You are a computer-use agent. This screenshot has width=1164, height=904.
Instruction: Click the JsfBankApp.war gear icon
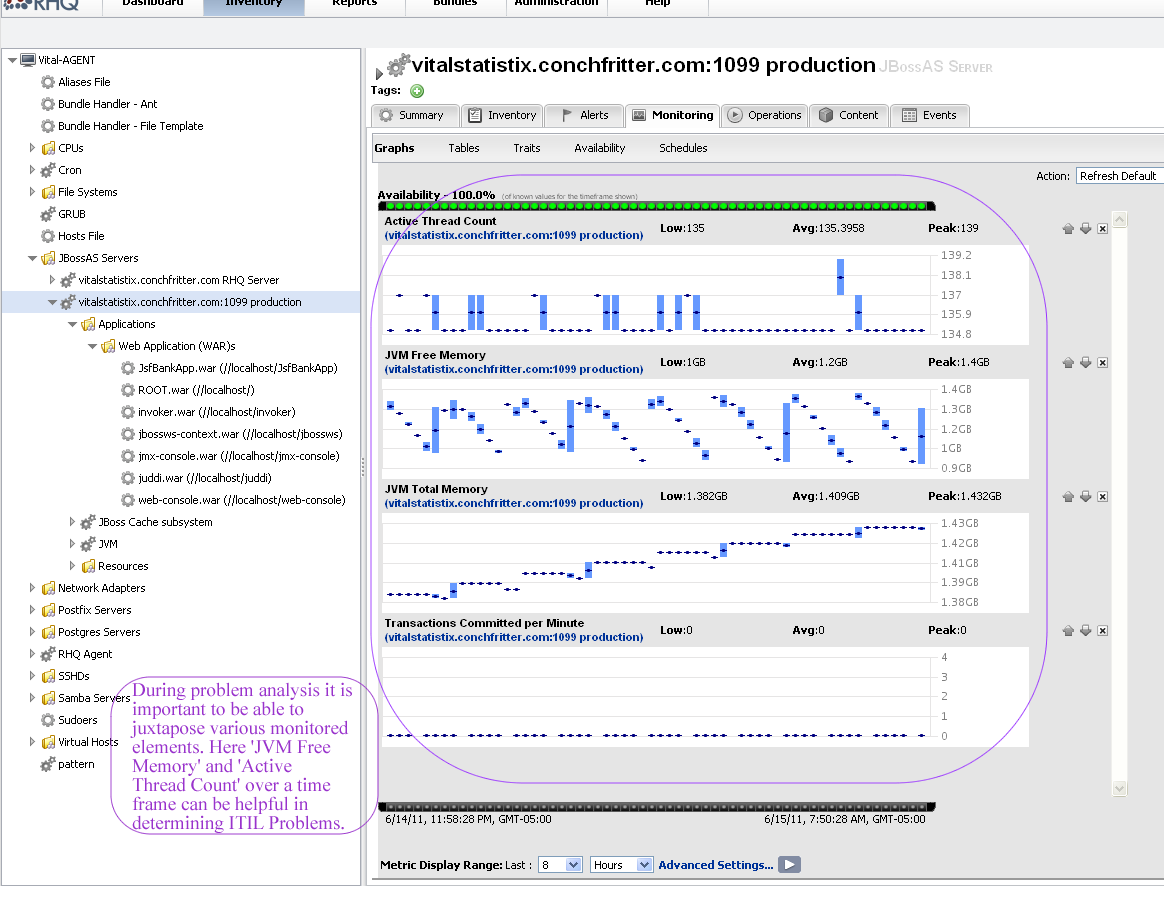(128, 368)
